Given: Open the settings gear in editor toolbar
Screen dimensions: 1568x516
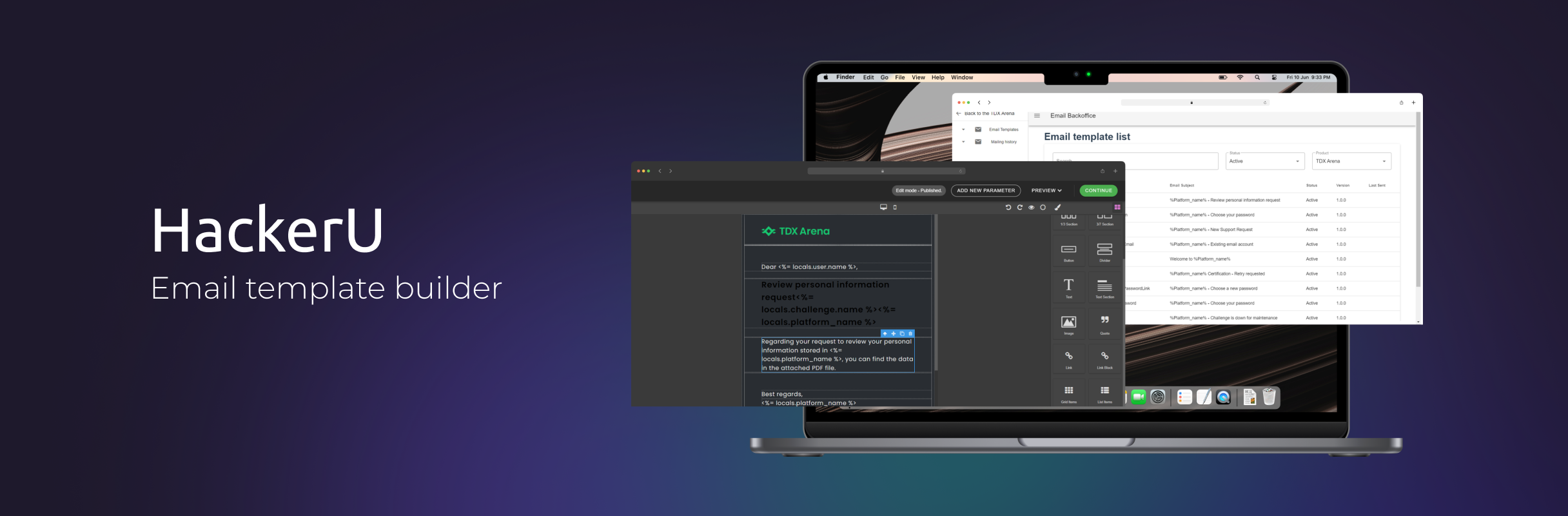Looking at the screenshot, I should tap(1043, 207).
